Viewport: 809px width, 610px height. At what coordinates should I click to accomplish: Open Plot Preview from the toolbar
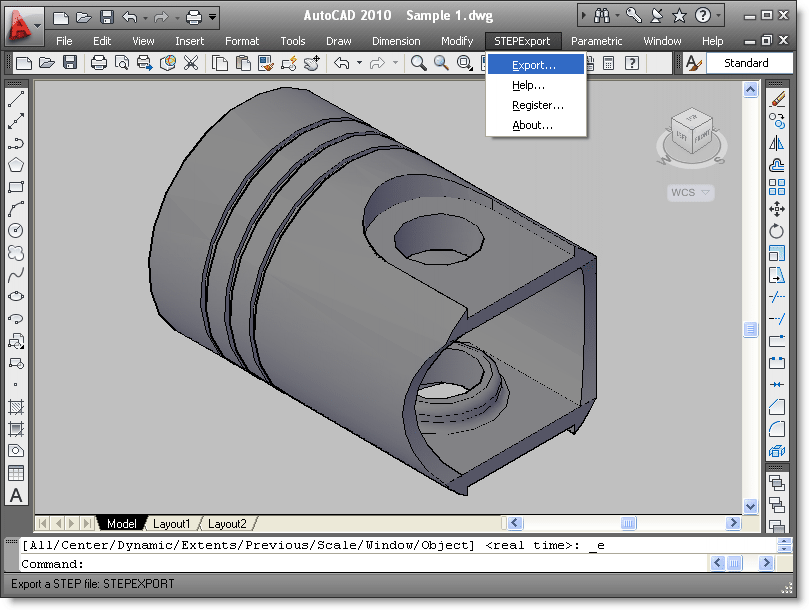[121, 63]
